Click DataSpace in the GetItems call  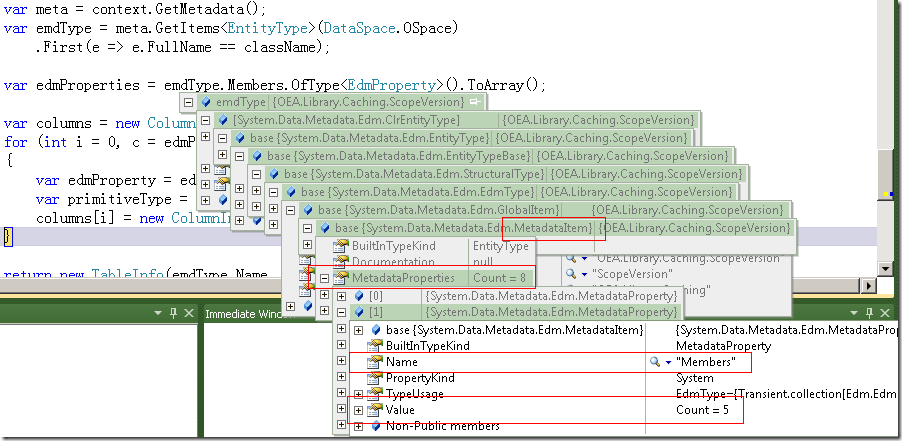click(x=356, y=28)
